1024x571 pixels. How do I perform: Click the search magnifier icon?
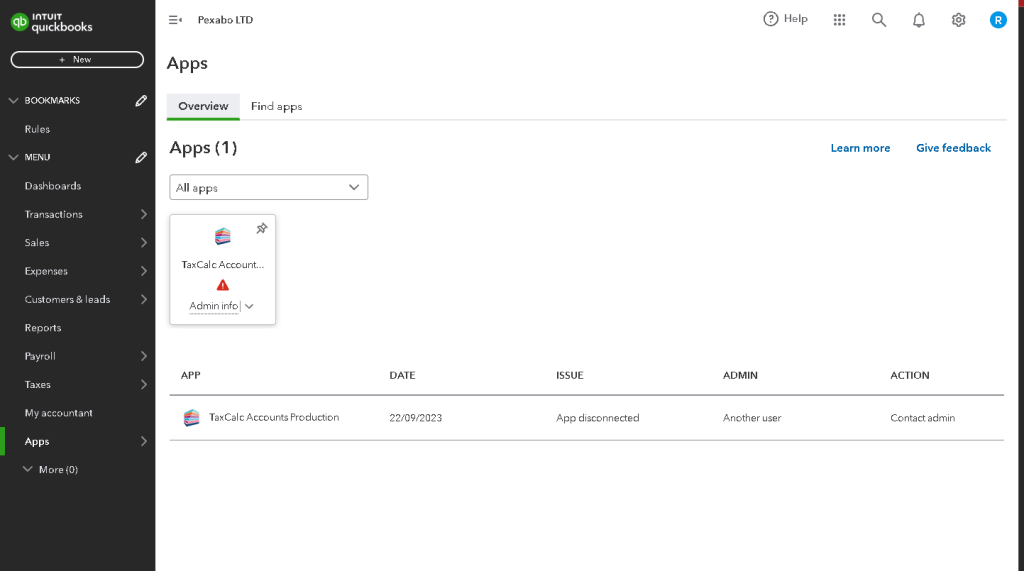click(x=879, y=20)
